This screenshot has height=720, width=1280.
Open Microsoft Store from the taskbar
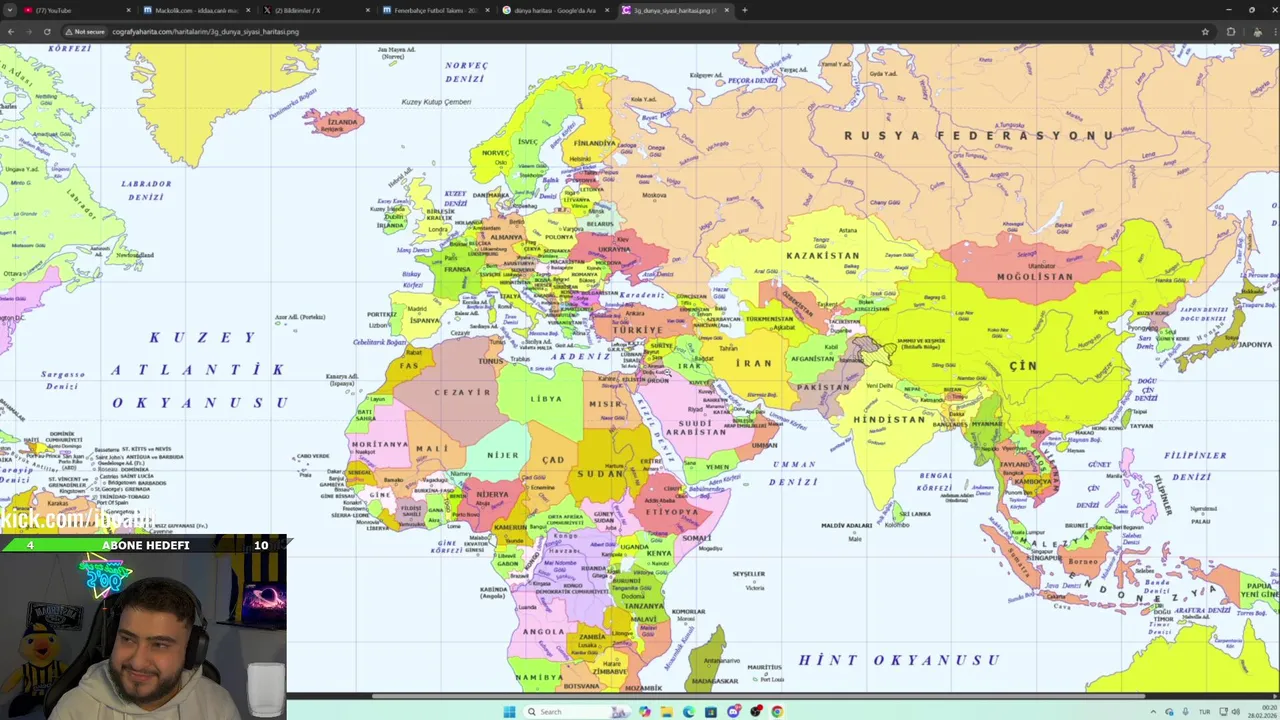click(711, 712)
